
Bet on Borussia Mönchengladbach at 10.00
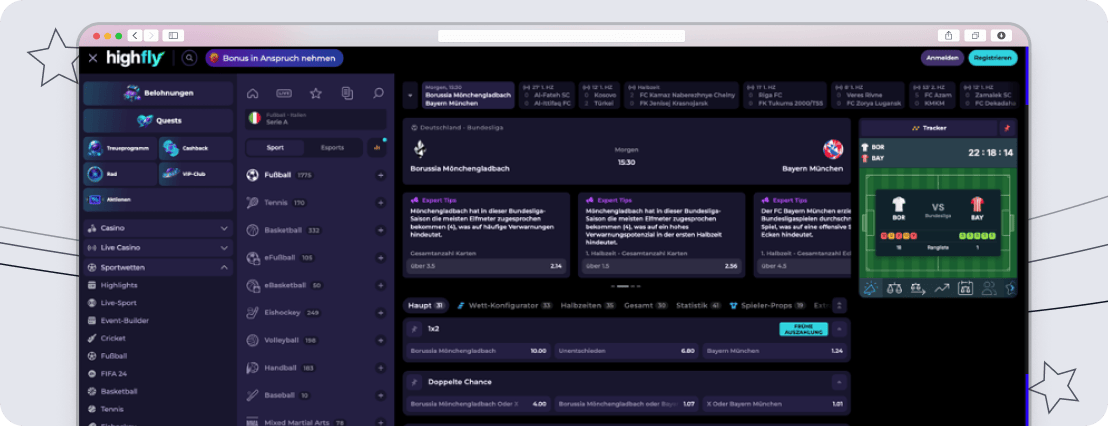click(x=478, y=350)
